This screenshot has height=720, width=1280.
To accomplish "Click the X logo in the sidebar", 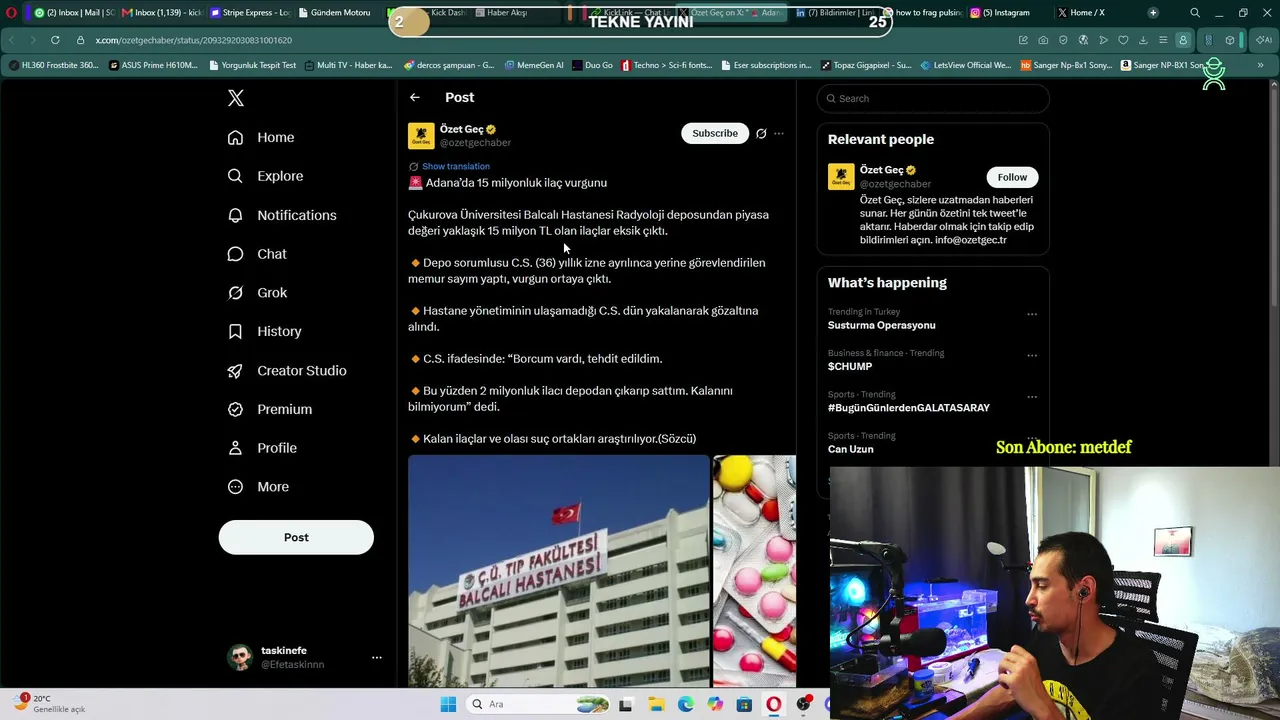I will click(x=236, y=98).
